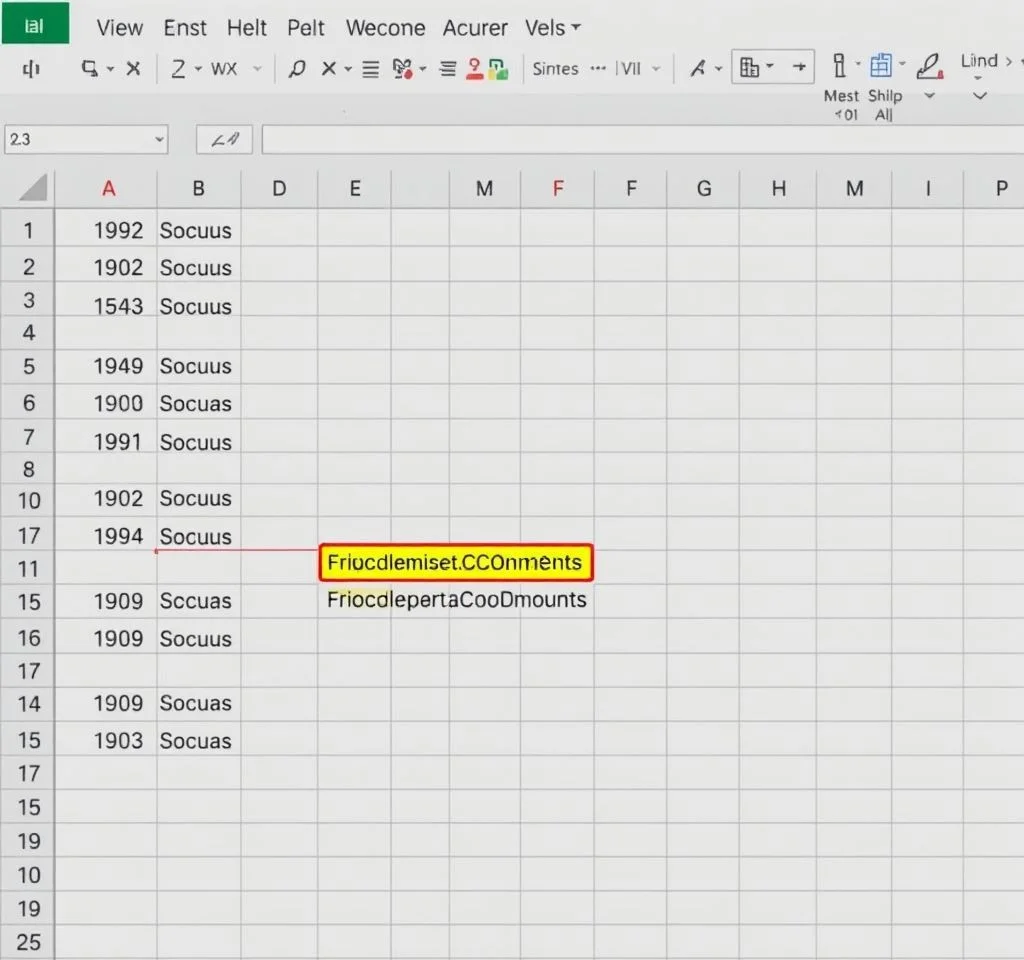
Task: Click the three-dots more options icon
Action: tap(599, 68)
